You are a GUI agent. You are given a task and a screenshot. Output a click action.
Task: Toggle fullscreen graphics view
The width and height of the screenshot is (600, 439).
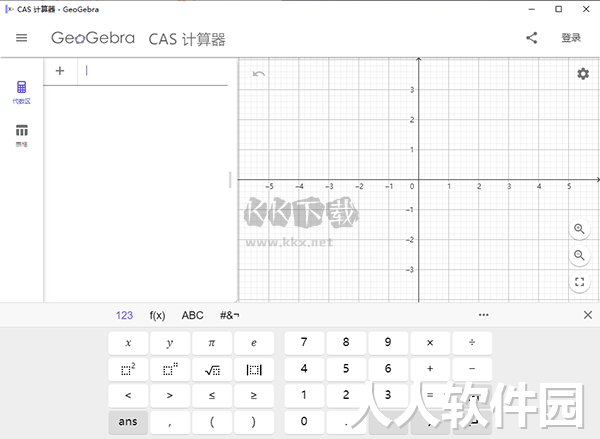coord(579,282)
